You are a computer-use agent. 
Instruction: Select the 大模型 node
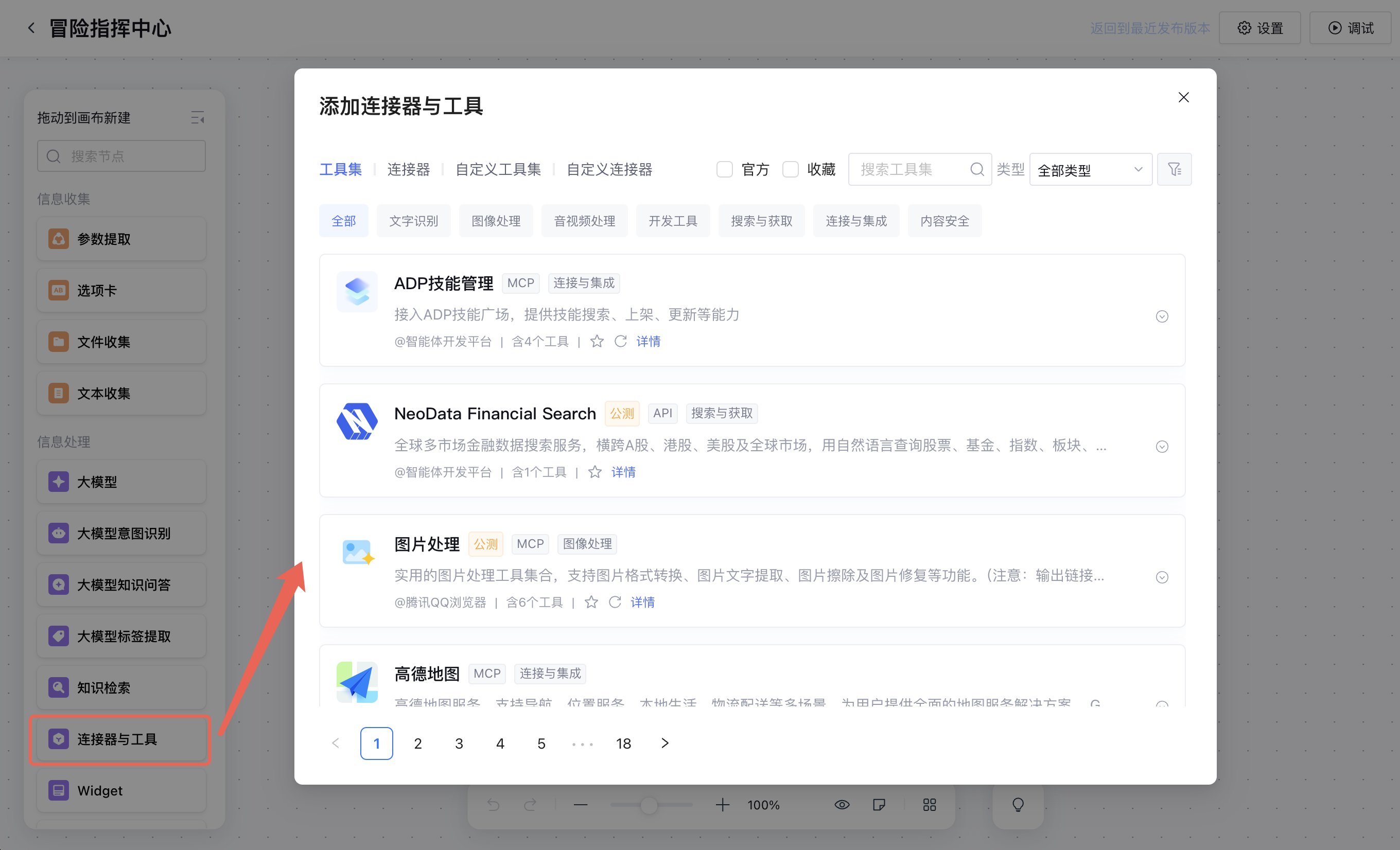pyautogui.click(x=121, y=482)
